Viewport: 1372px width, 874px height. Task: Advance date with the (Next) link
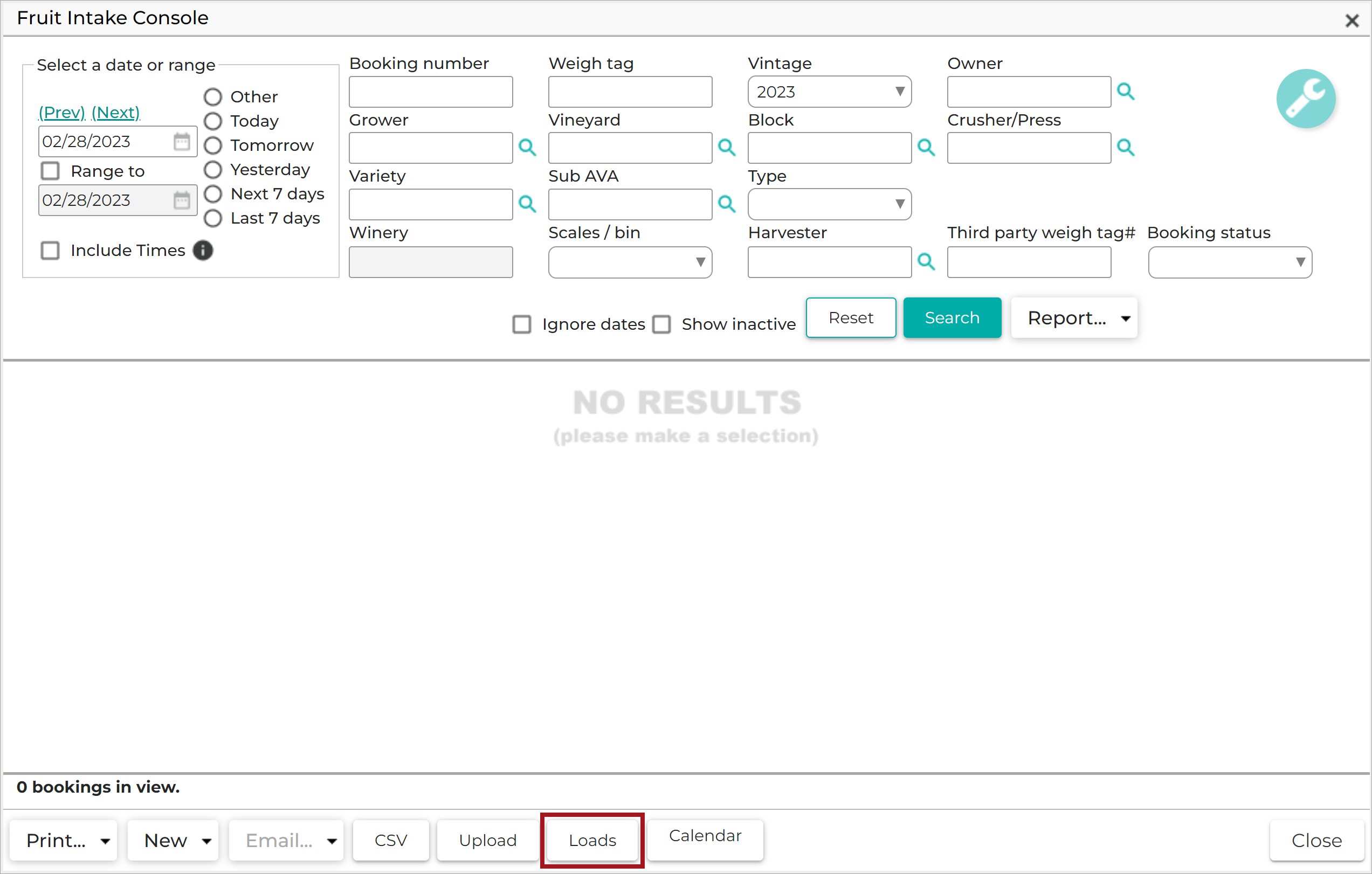tap(116, 113)
